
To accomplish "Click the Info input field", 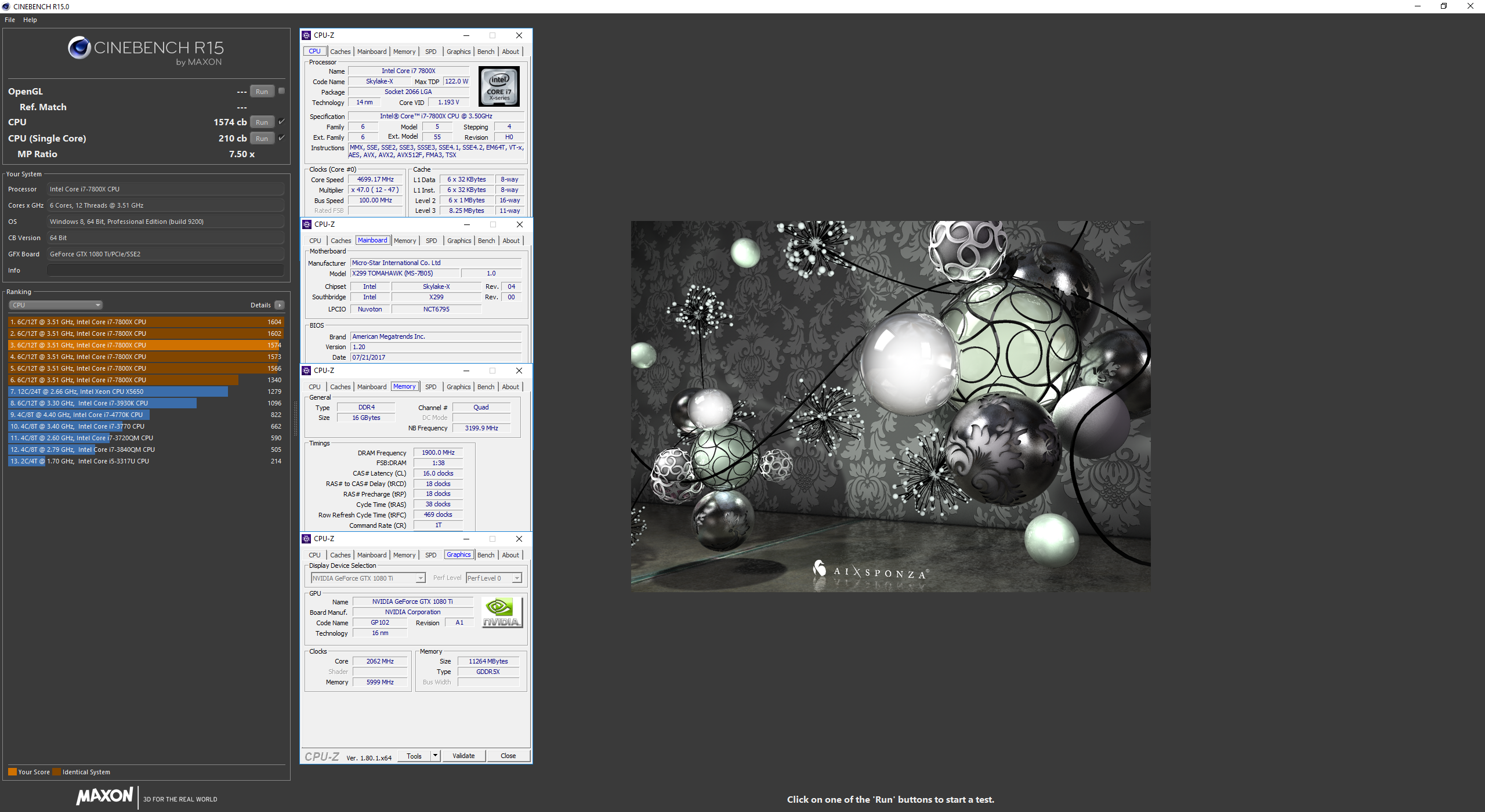I will 165,270.
